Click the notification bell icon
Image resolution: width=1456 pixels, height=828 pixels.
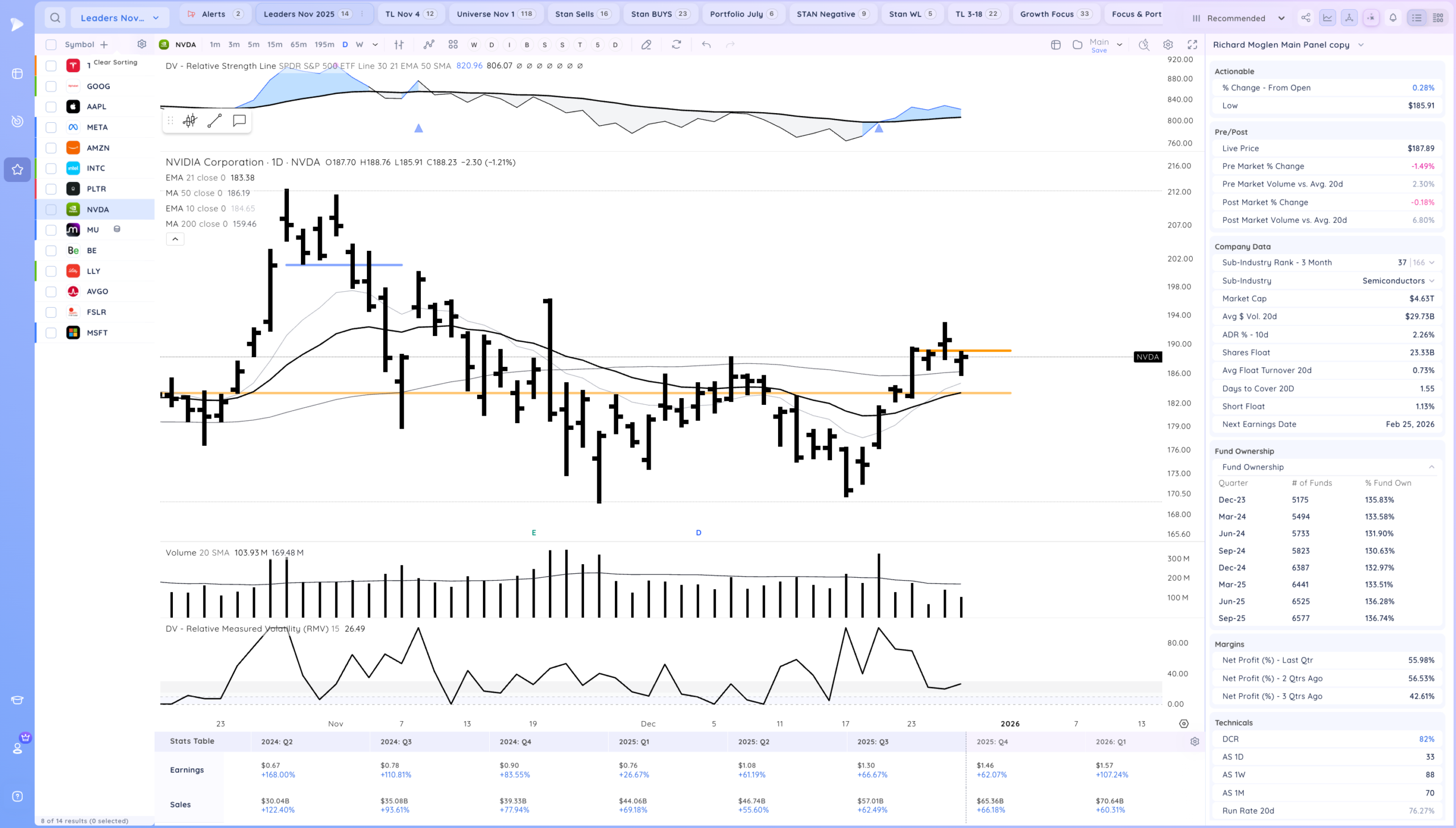click(1393, 18)
